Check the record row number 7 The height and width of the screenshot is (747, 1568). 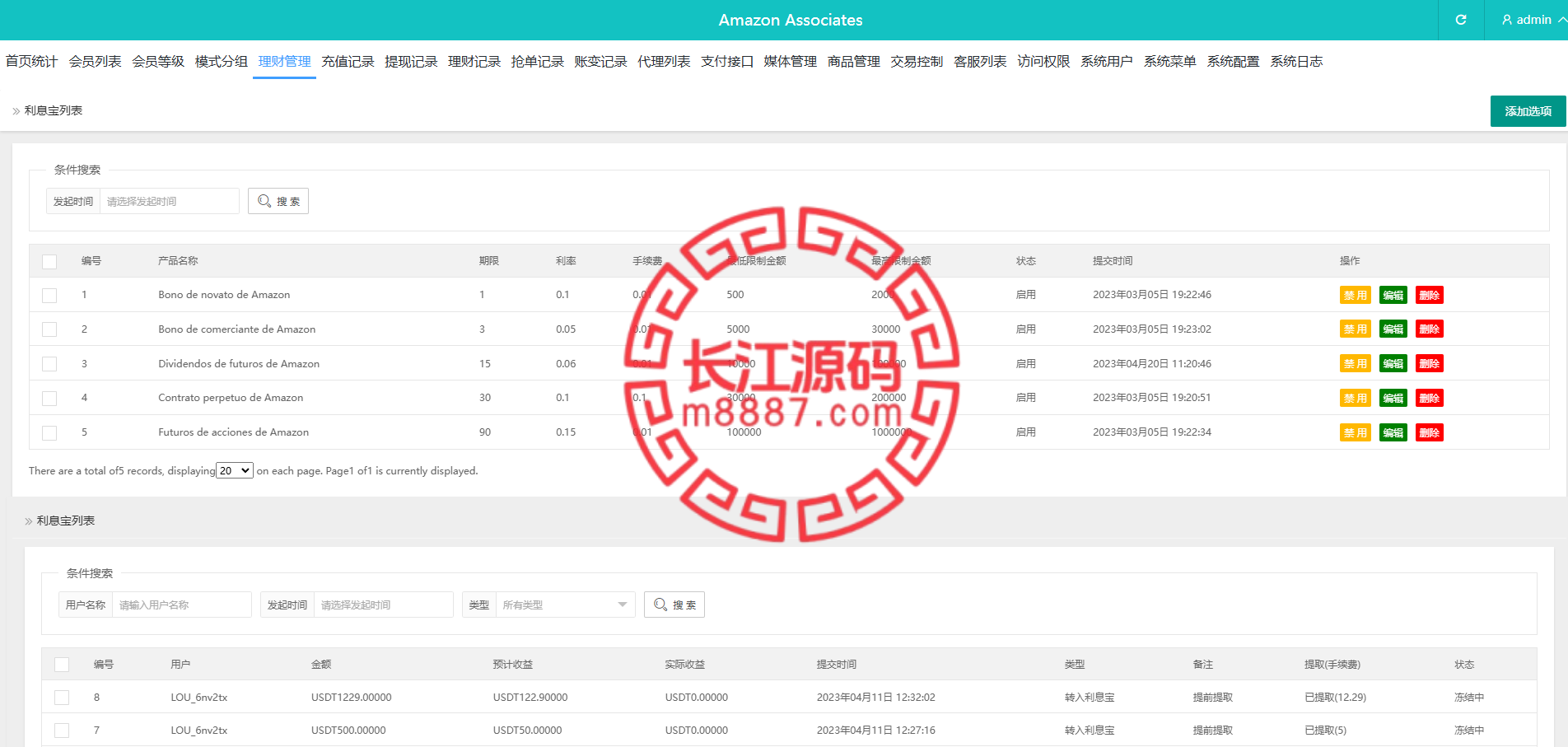(62, 731)
